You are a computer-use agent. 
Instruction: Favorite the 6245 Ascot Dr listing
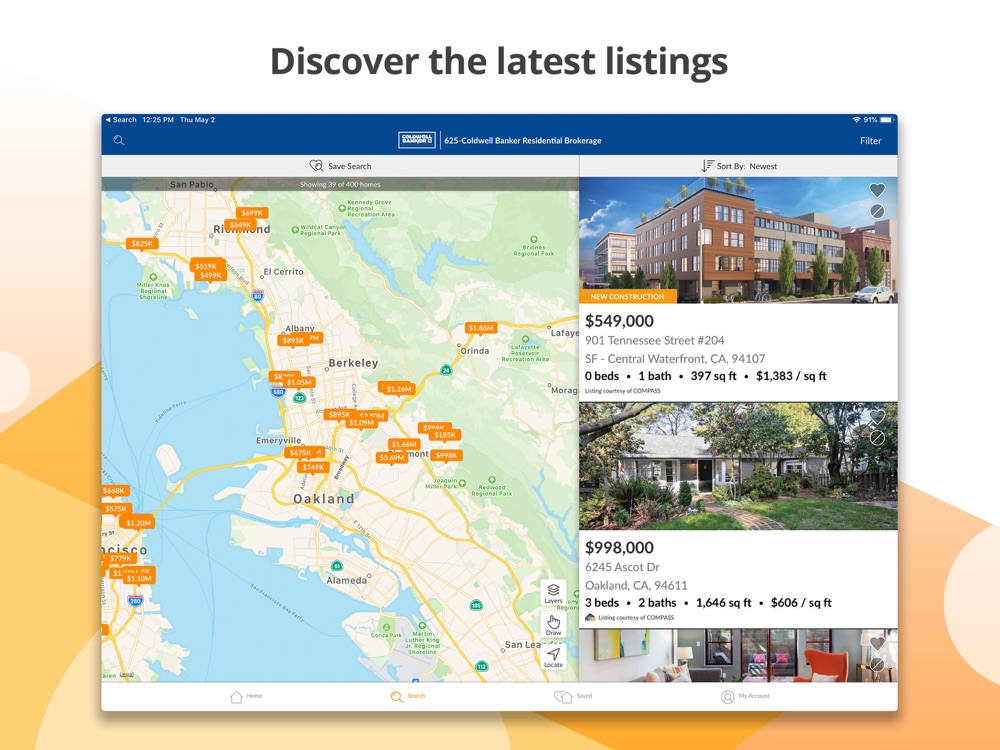tap(877, 416)
